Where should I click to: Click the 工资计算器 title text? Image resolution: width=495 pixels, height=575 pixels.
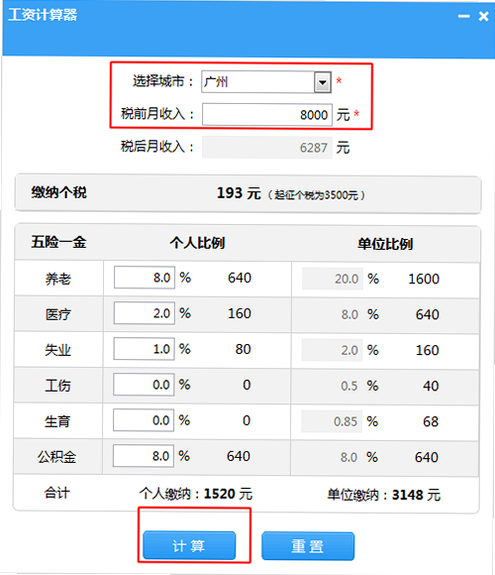[43, 15]
